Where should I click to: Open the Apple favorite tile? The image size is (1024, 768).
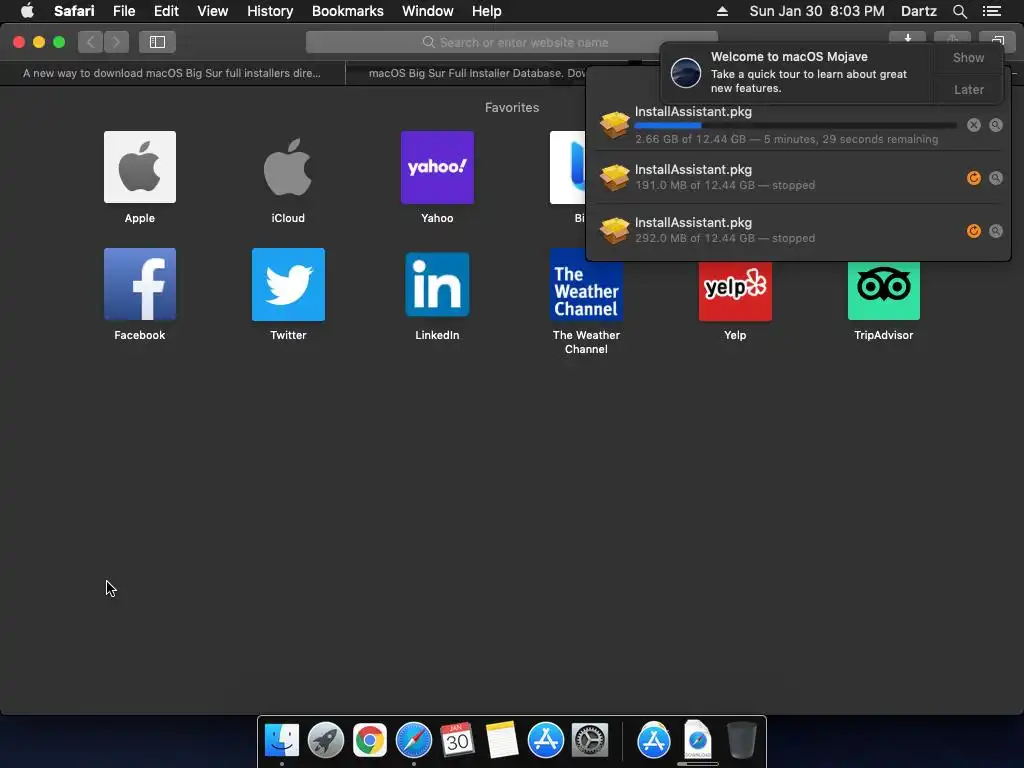[x=140, y=167]
